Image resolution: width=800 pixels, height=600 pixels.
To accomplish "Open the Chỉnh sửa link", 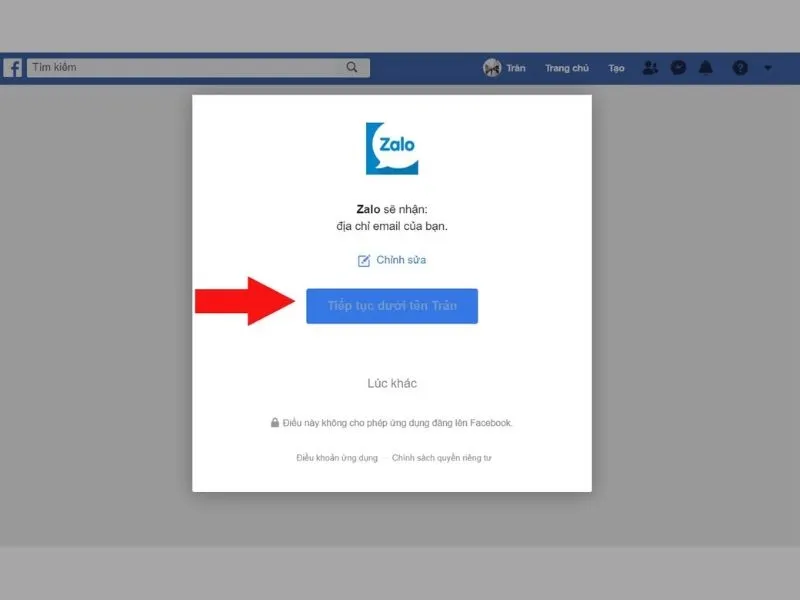I will pos(401,260).
